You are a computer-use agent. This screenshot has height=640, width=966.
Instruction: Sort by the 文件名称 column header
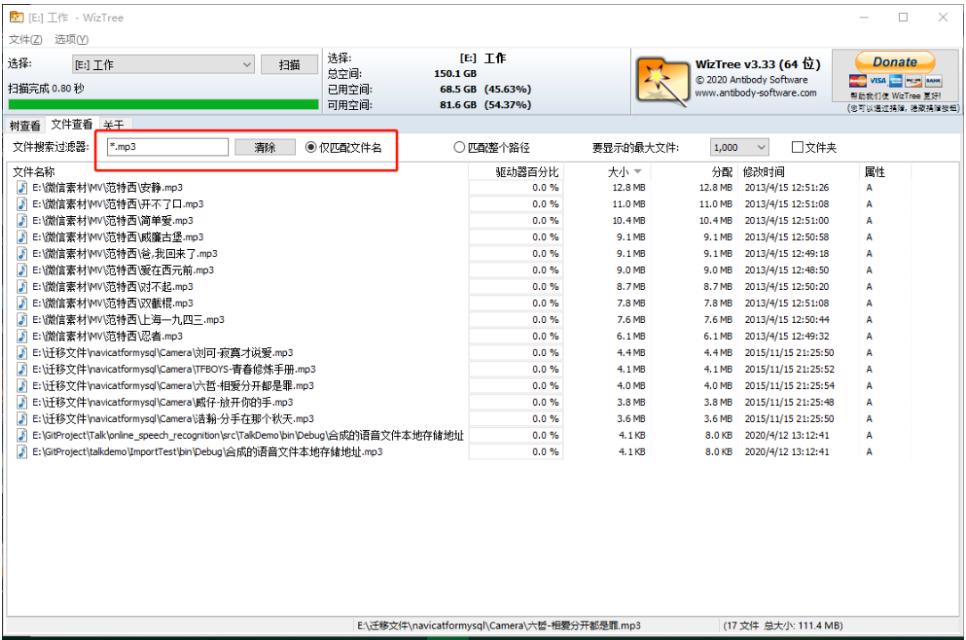coord(34,172)
